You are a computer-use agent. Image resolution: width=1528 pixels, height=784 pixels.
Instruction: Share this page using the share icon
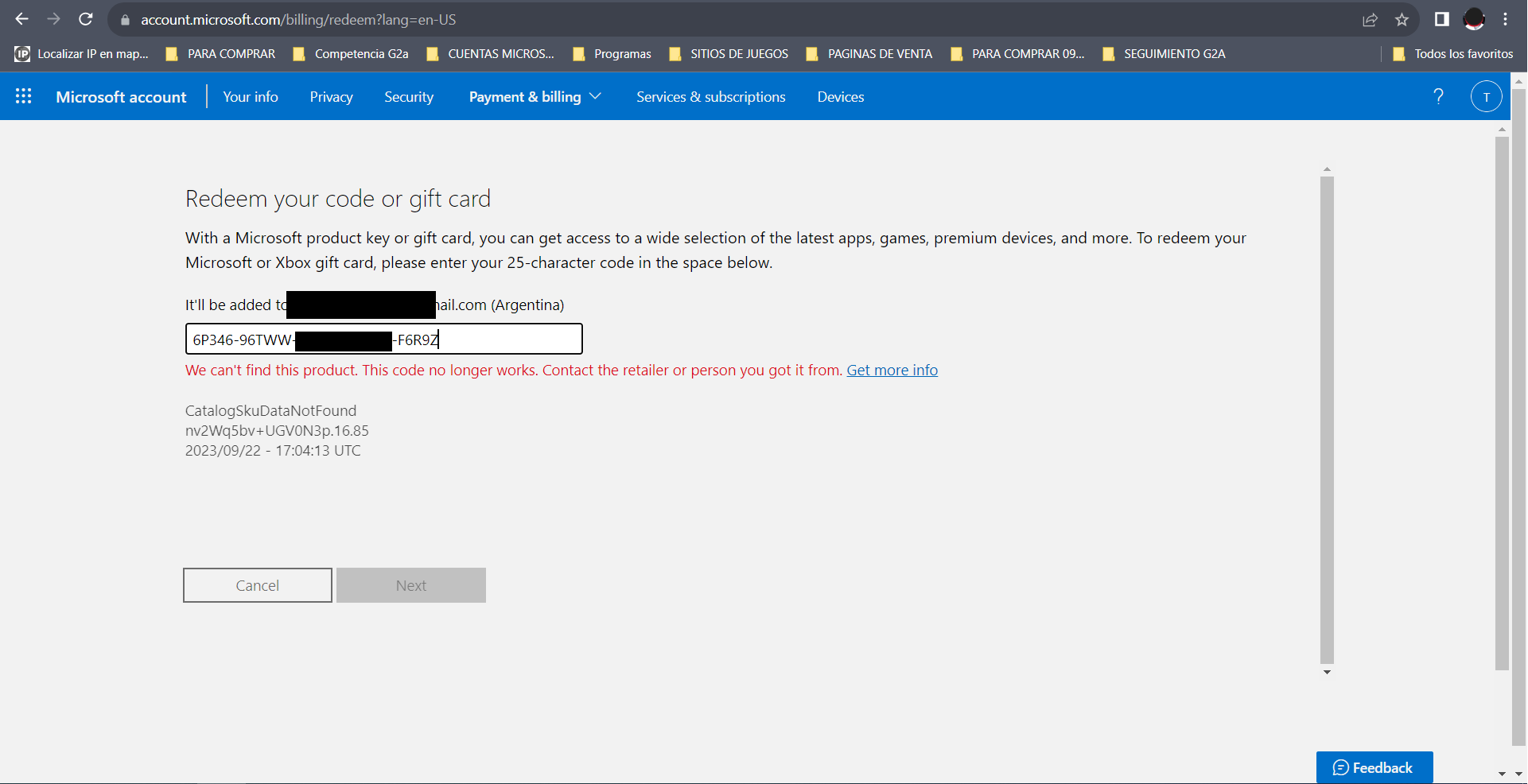(x=1370, y=20)
